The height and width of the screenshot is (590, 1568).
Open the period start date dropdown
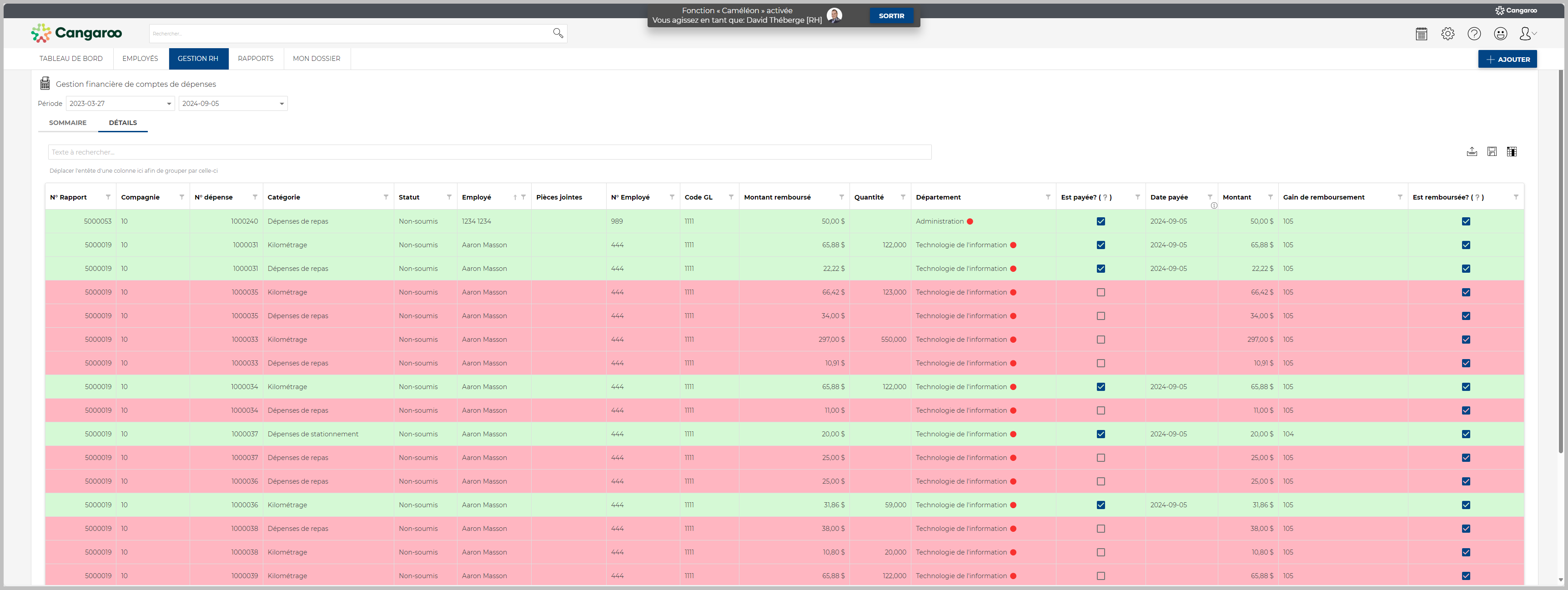point(169,104)
